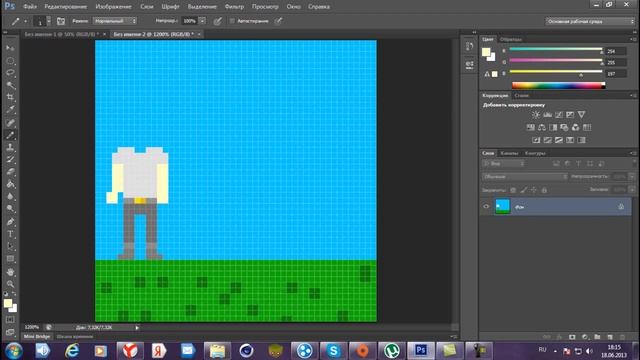Open the Изображение menu
This screenshot has width=640, height=360.
[x=113, y=7]
